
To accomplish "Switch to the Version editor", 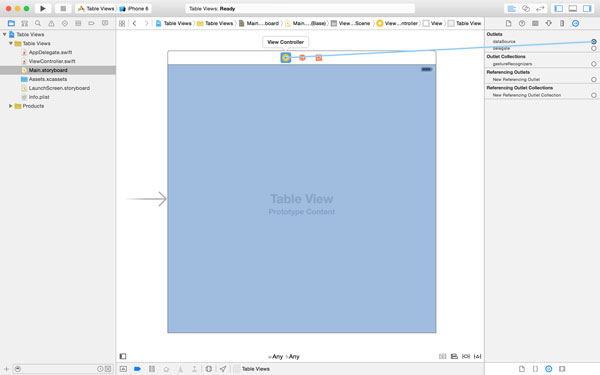I will coord(540,8).
